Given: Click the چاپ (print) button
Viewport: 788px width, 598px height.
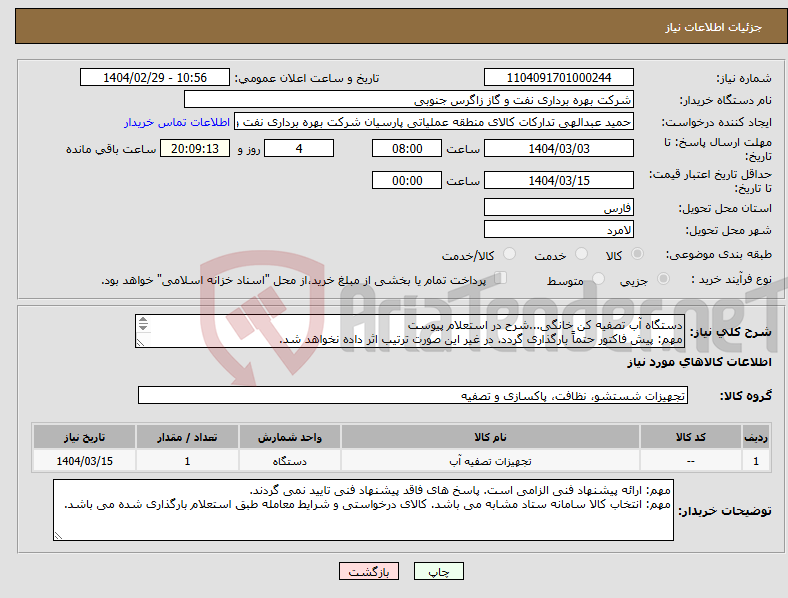Looking at the screenshot, I should point(438,571).
